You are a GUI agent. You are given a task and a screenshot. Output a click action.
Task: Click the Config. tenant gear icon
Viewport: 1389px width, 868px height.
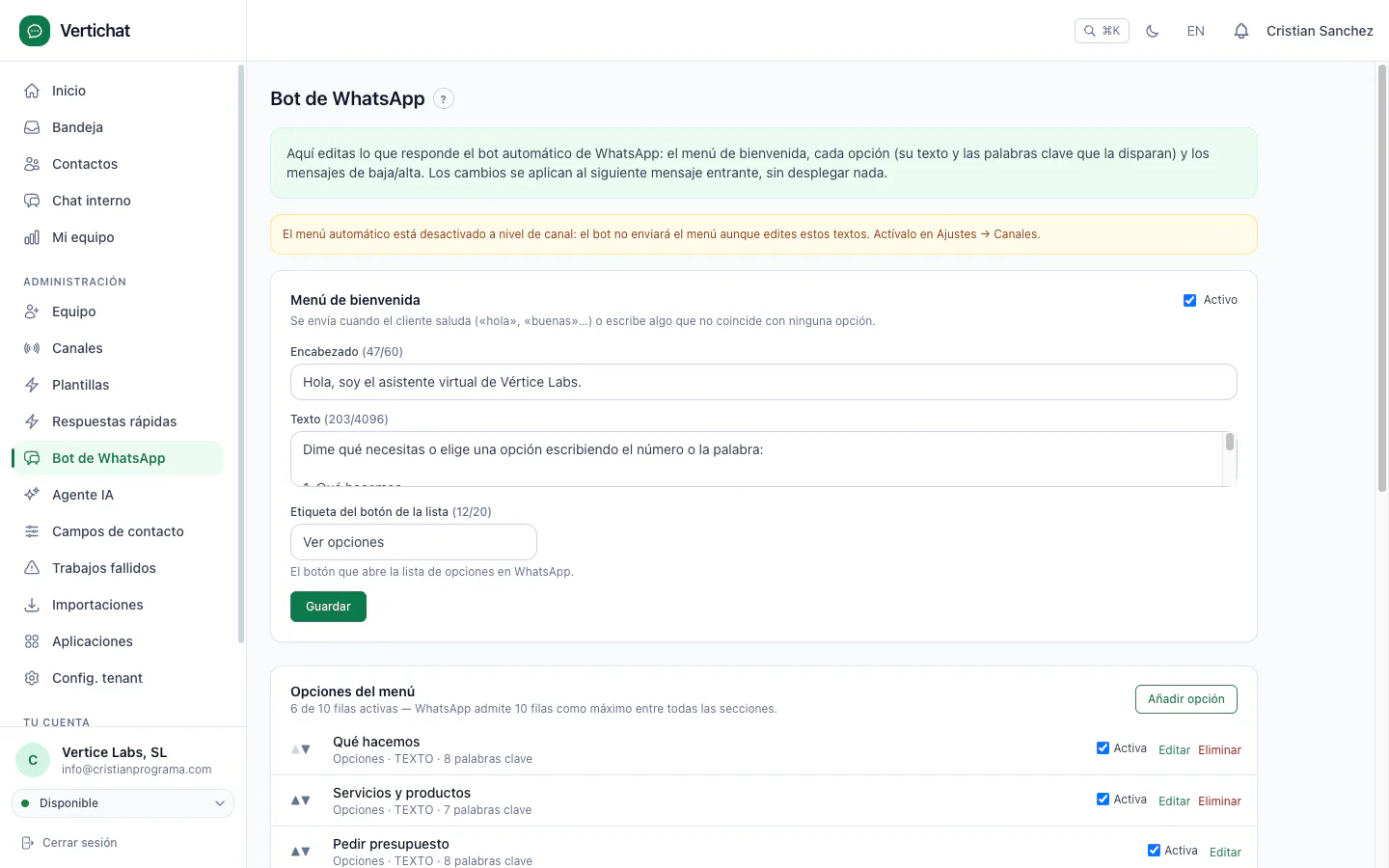[x=32, y=678]
